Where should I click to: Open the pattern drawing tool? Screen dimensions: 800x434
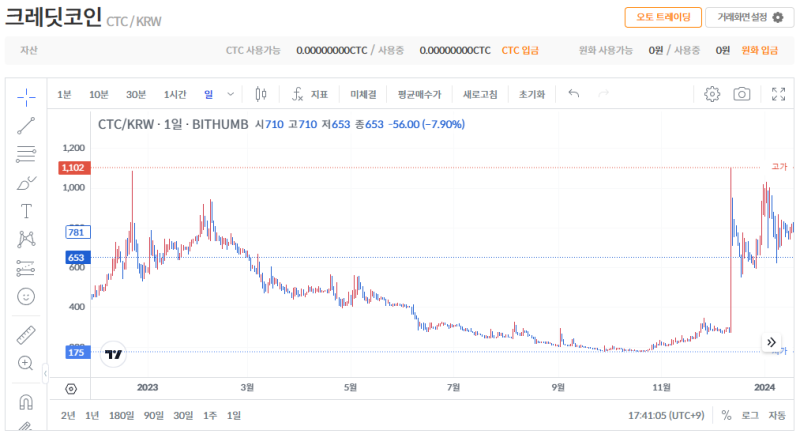[x=26, y=239]
